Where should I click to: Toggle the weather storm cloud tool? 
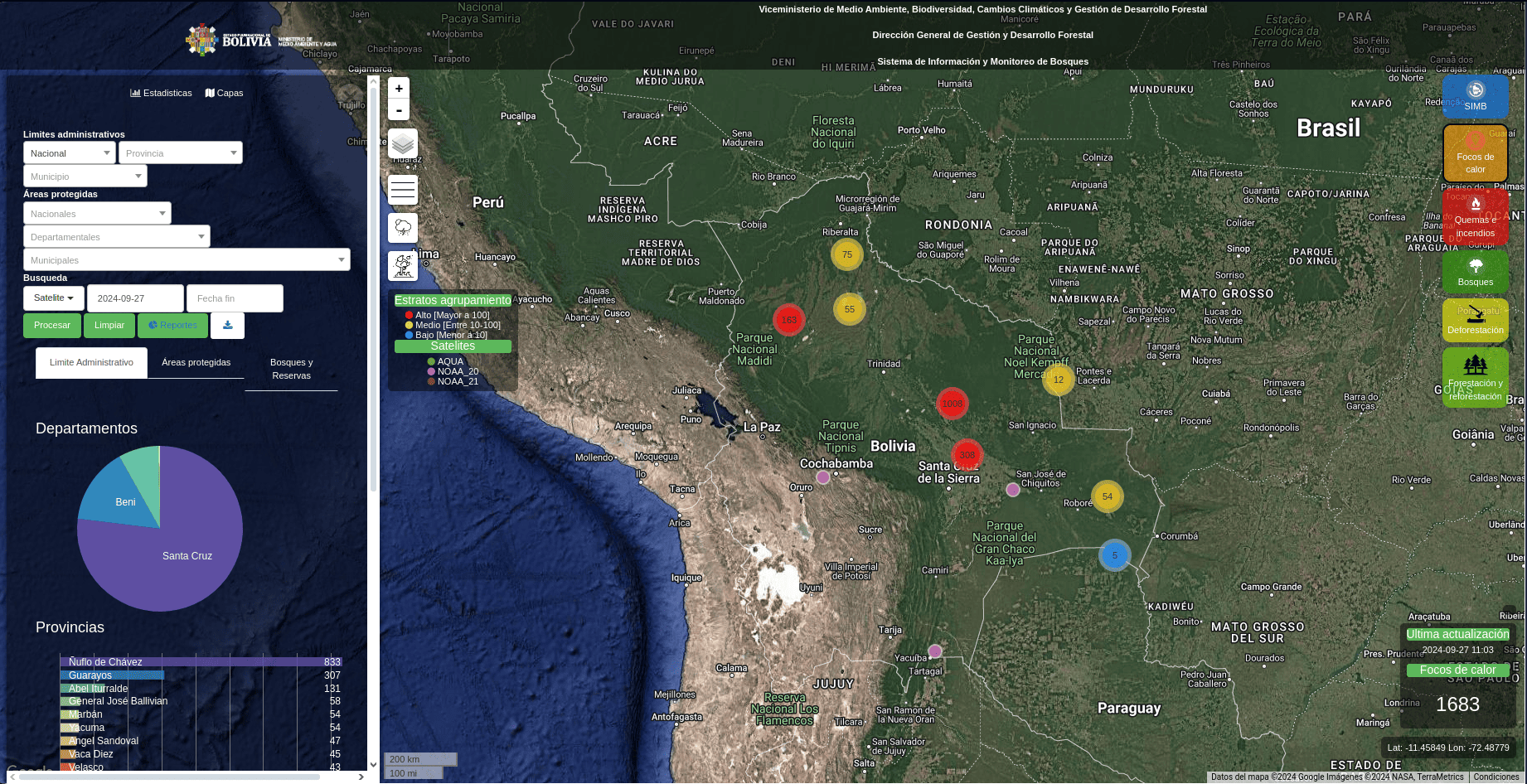click(x=403, y=228)
